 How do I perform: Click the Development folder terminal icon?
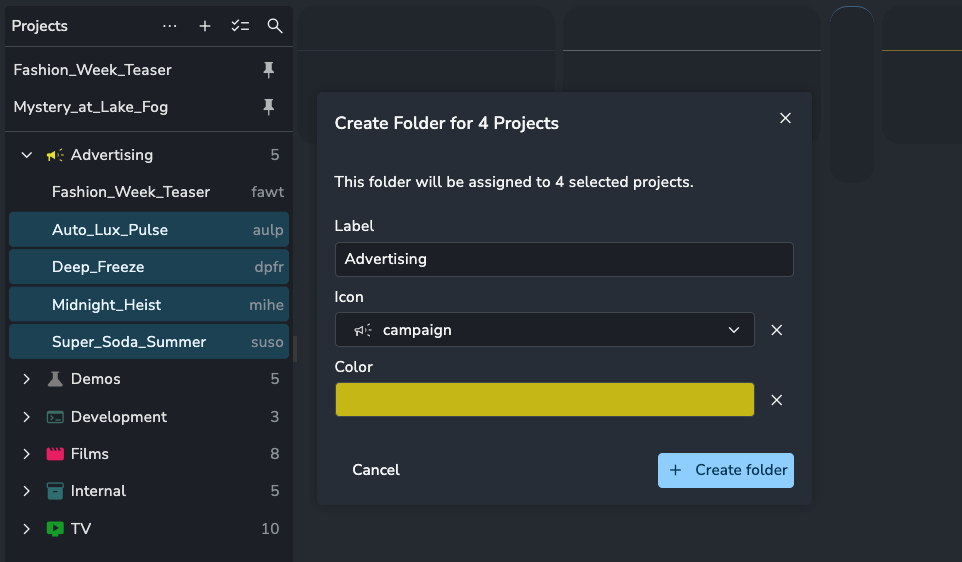55,417
